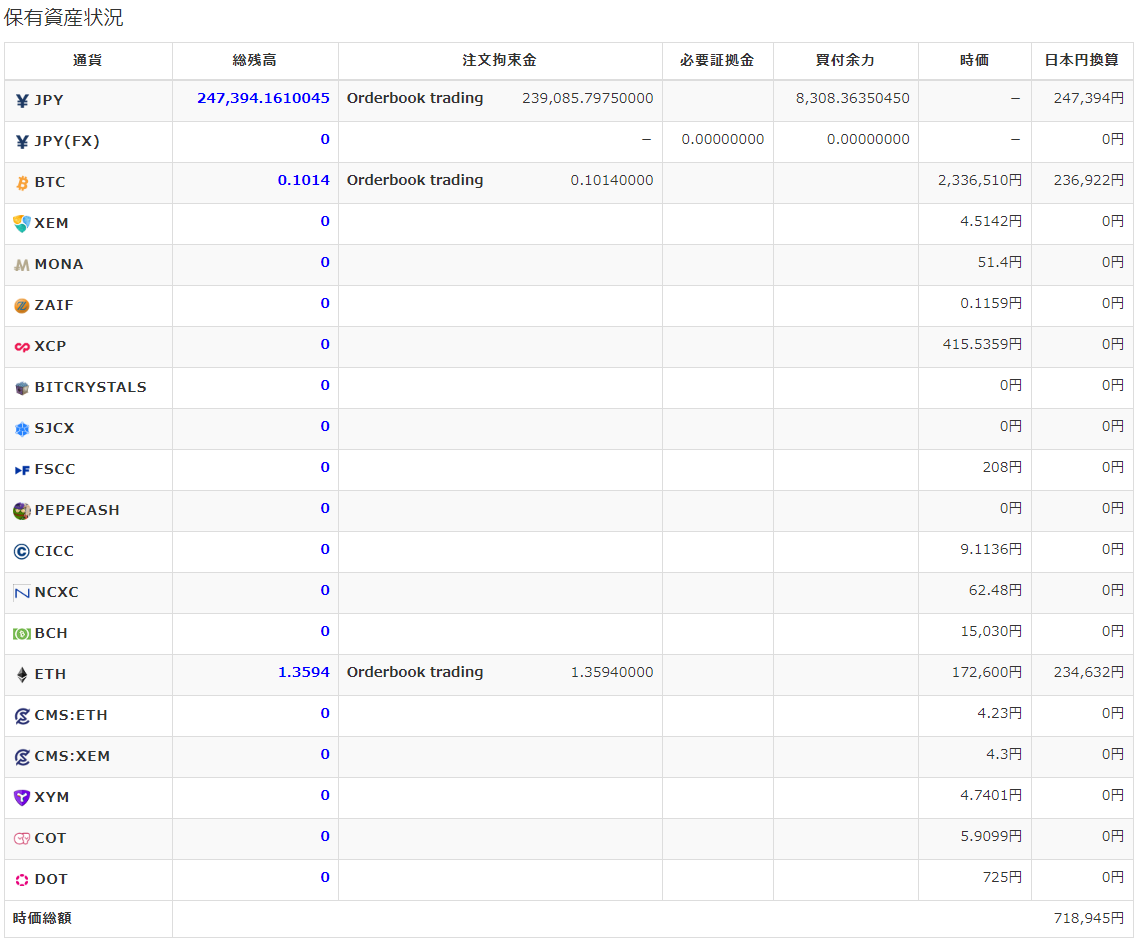Click the PEPECASH currency name
1142x939 pixels.
tap(77, 511)
